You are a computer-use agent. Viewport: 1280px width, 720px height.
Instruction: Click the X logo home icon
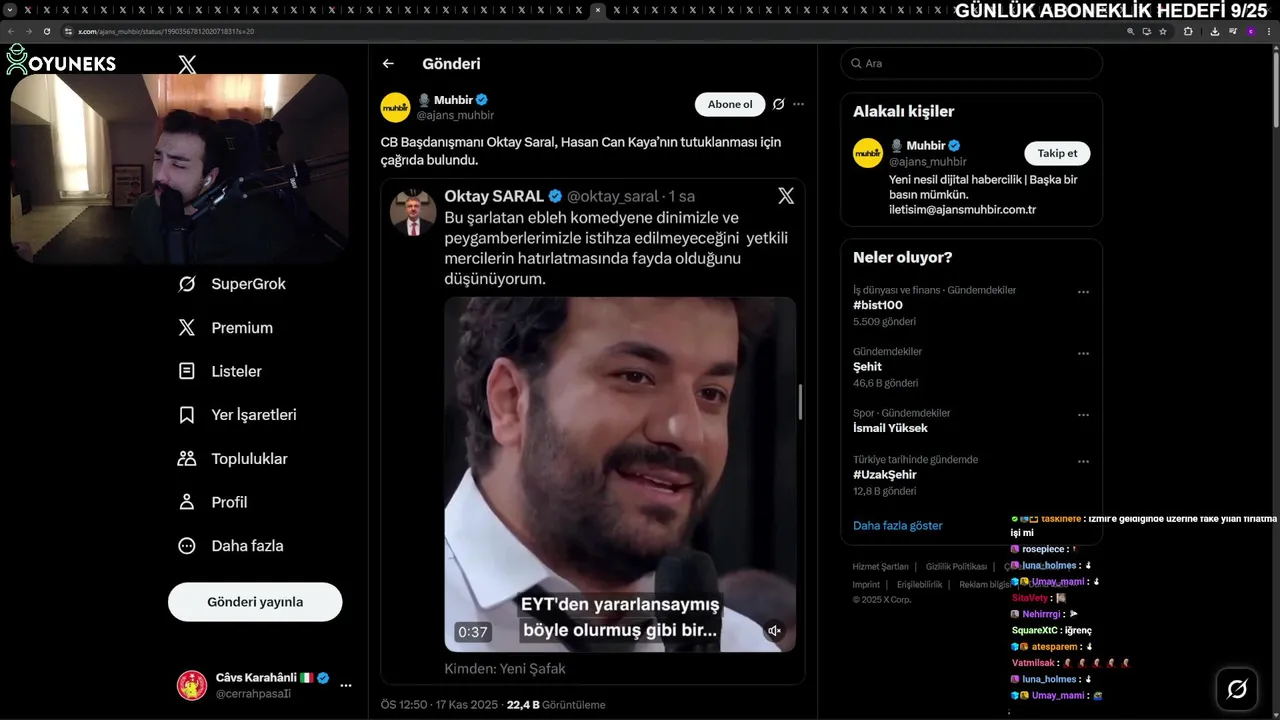[187, 65]
